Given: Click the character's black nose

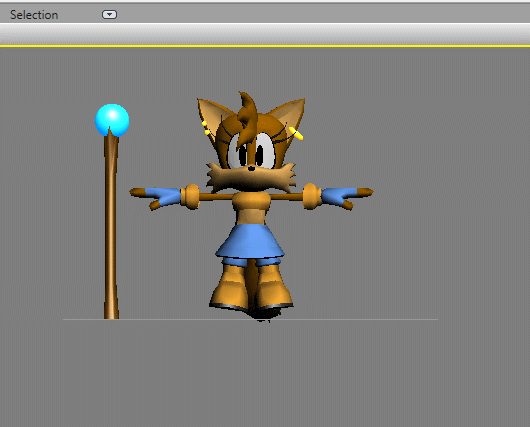Looking at the screenshot, I should [251, 168].
